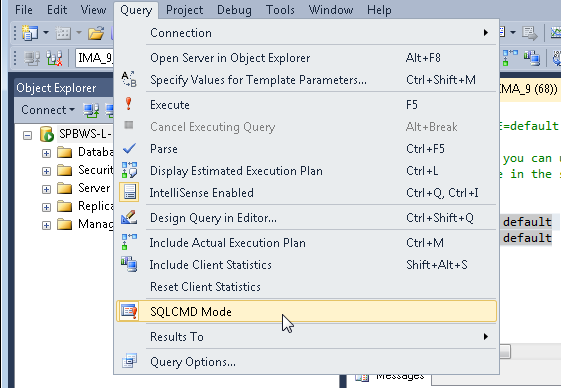Image resolution: width=561 pixels, height=388 pixels.
Task: Open the Connect dropdown in Object Explorer
Action: coord(48,110)
